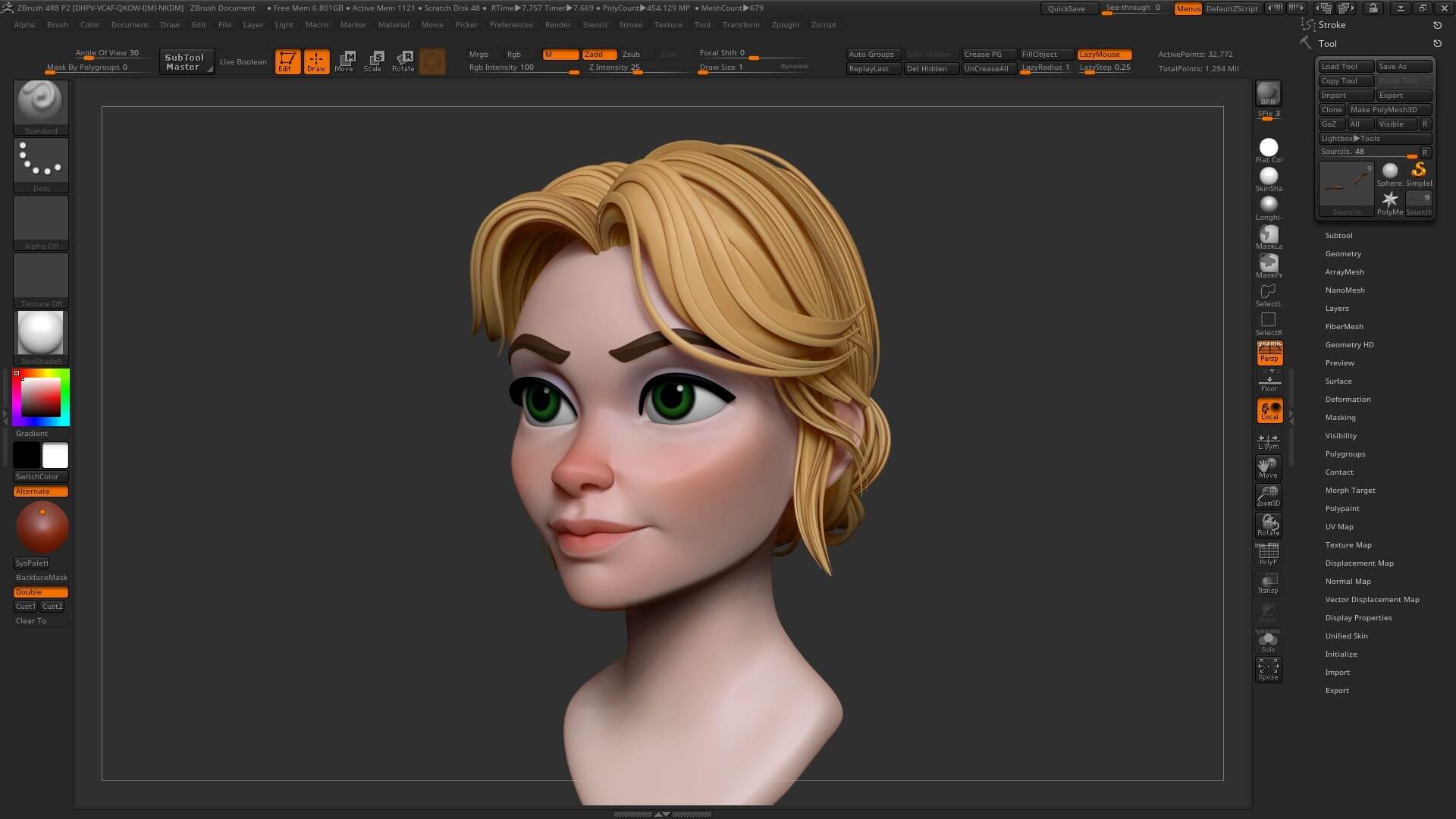Screen dimensions: 1456x819
Task: Expand the Surface properties panel
Action: [x=1339, y=380]
